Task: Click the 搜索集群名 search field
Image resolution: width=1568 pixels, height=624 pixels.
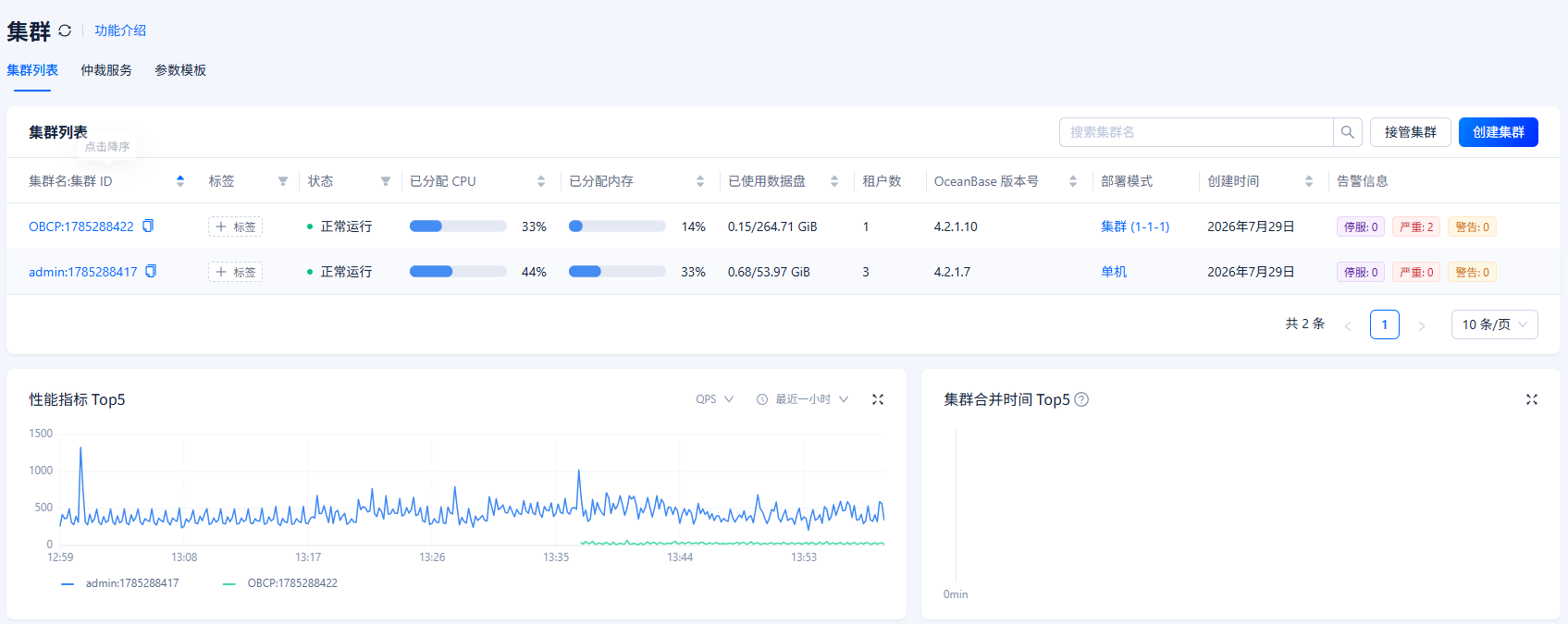Action: (x=1196, y=132)
